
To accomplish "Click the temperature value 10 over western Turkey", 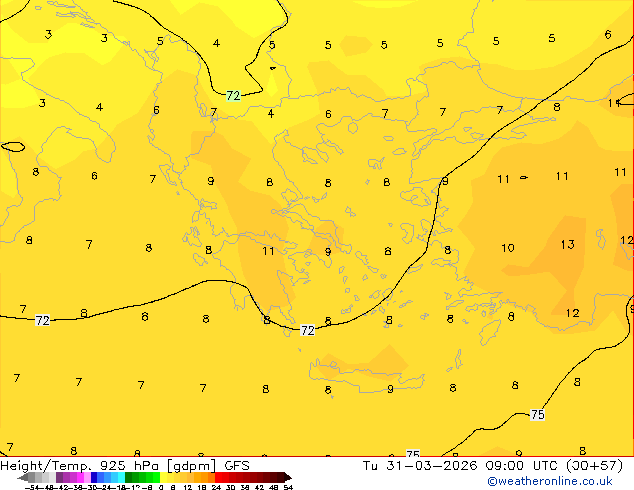I will tap(508, 248).
